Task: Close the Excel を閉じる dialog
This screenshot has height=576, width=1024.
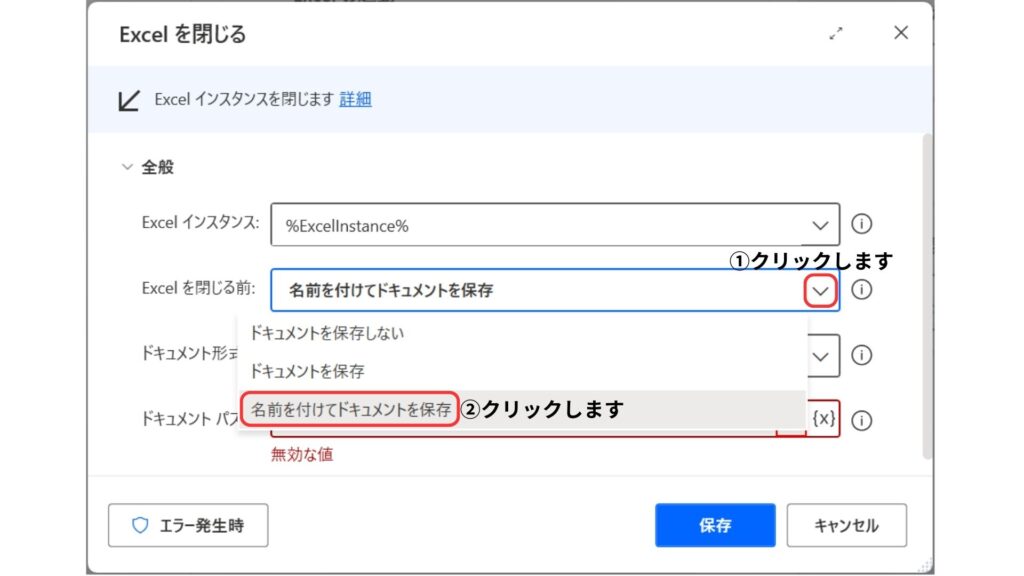Action: point(901,33)
